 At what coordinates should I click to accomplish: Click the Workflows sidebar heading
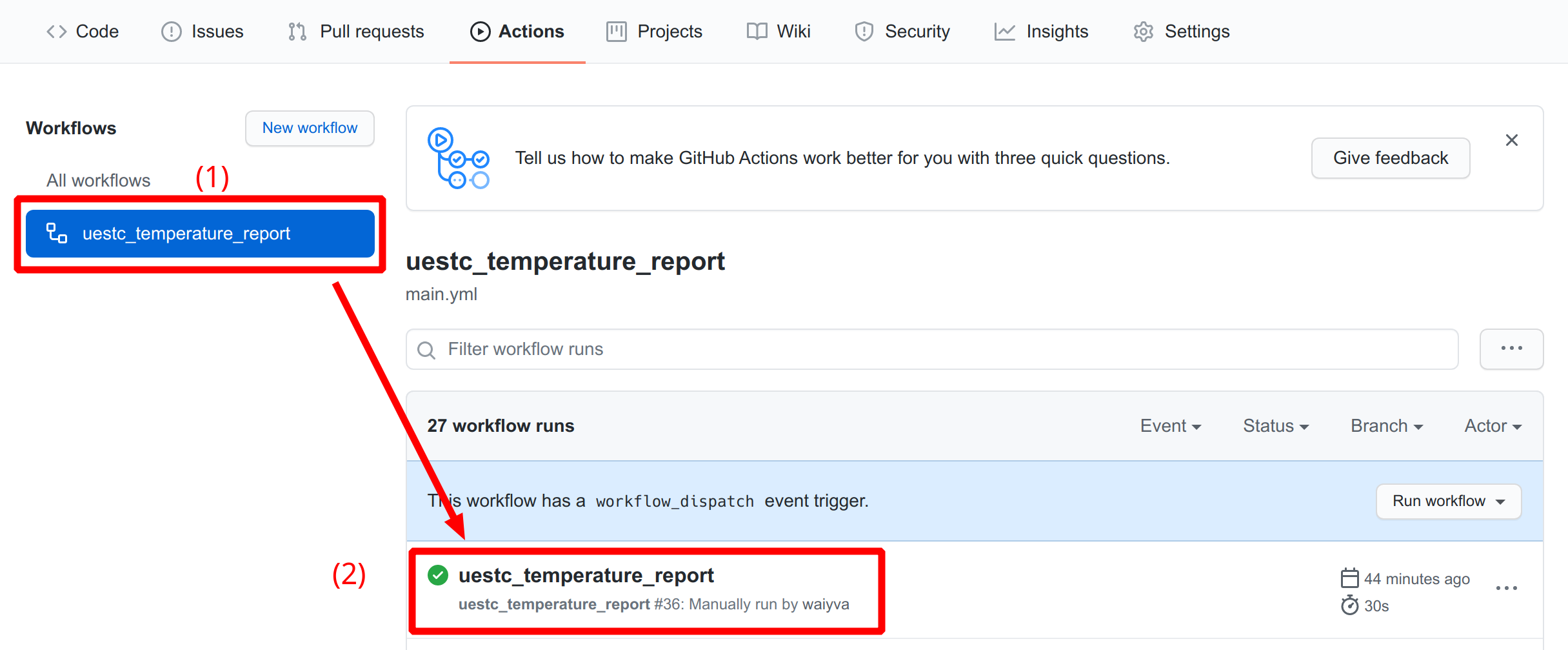(x=71, y=128)
